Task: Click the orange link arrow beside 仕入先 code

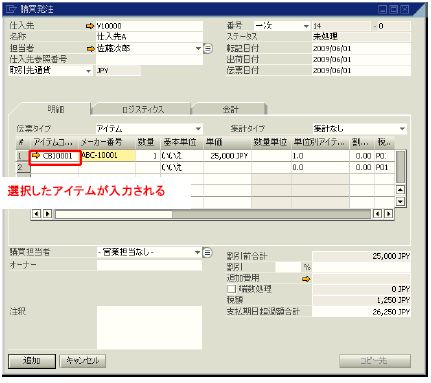Action: coord(90,26)
